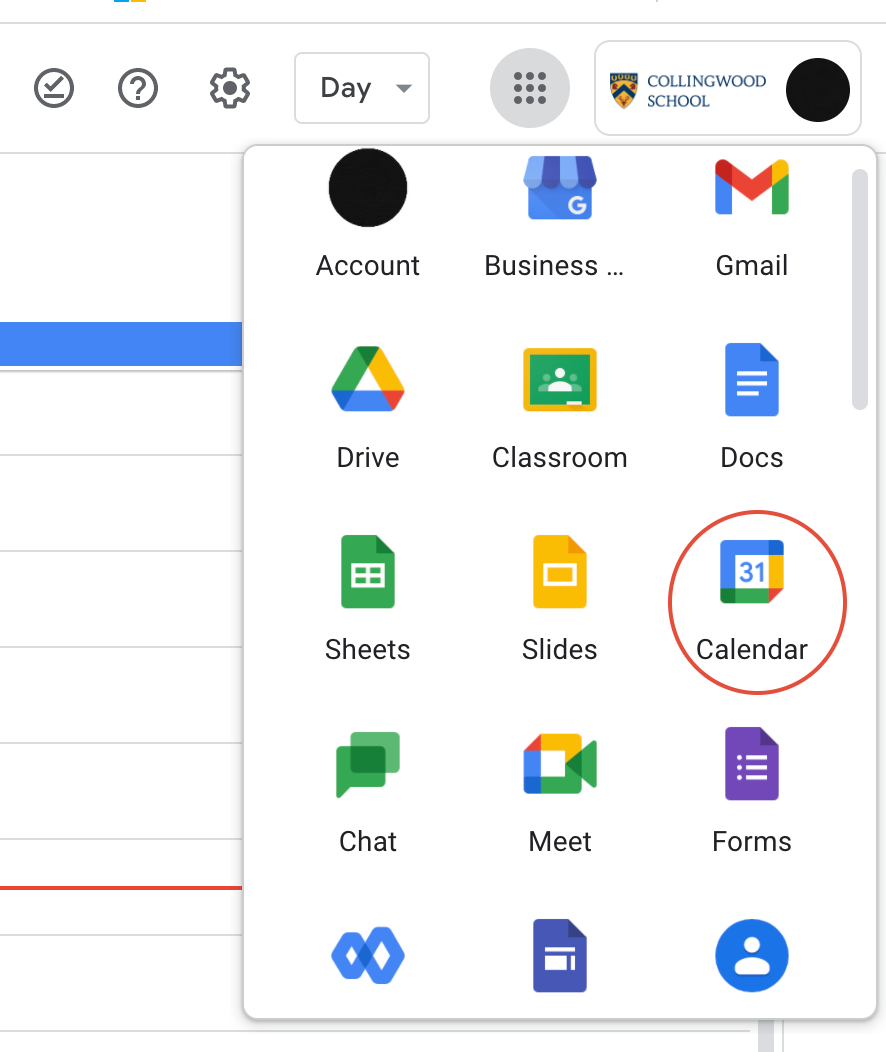886x1052 pixels.
Task: Open Google Slides app
Action: 559,598
